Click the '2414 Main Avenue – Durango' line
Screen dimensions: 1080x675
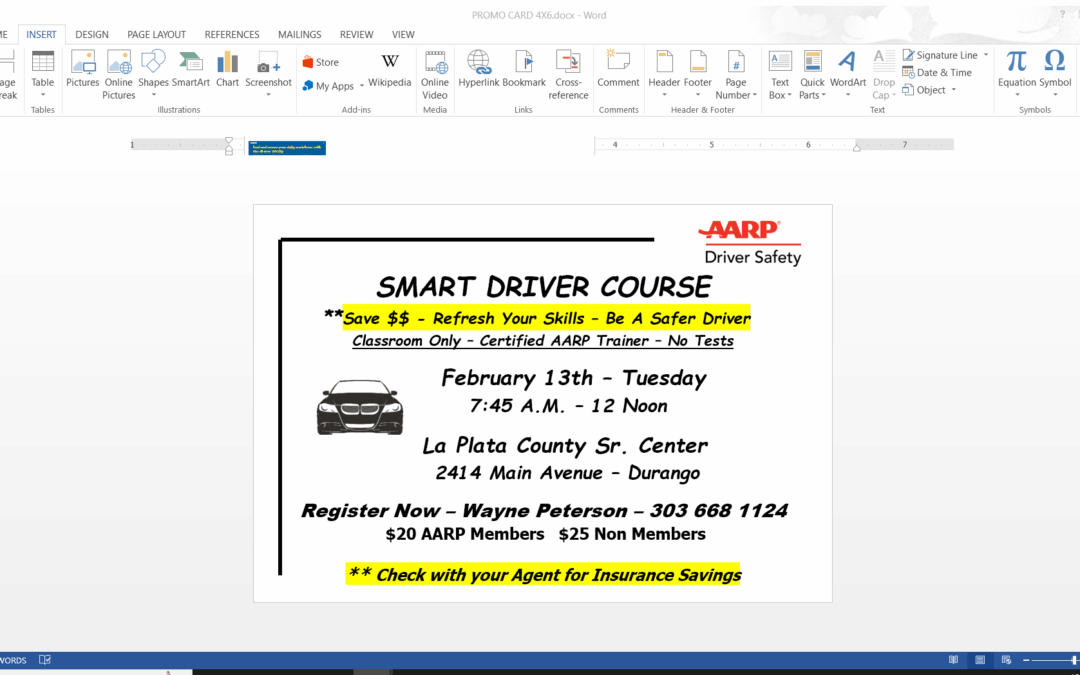tap(568, 473)
